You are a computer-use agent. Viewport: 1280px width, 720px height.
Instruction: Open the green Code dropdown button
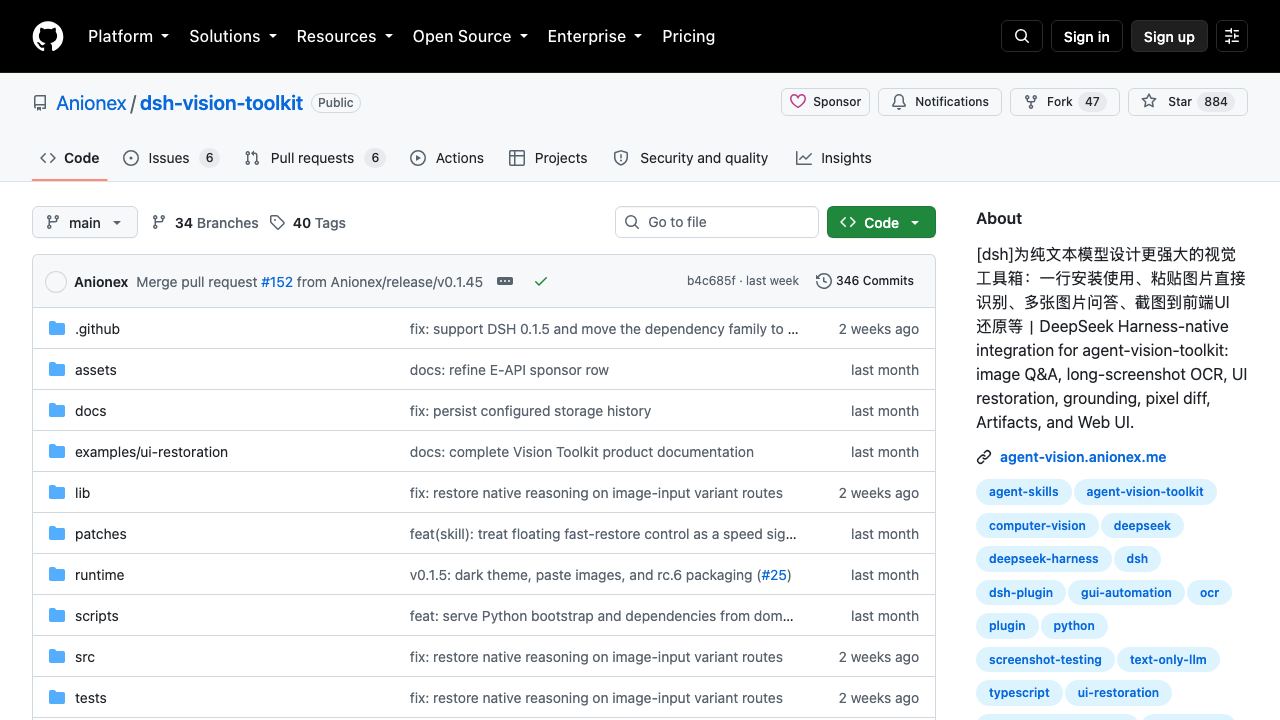tap(881, 222)
